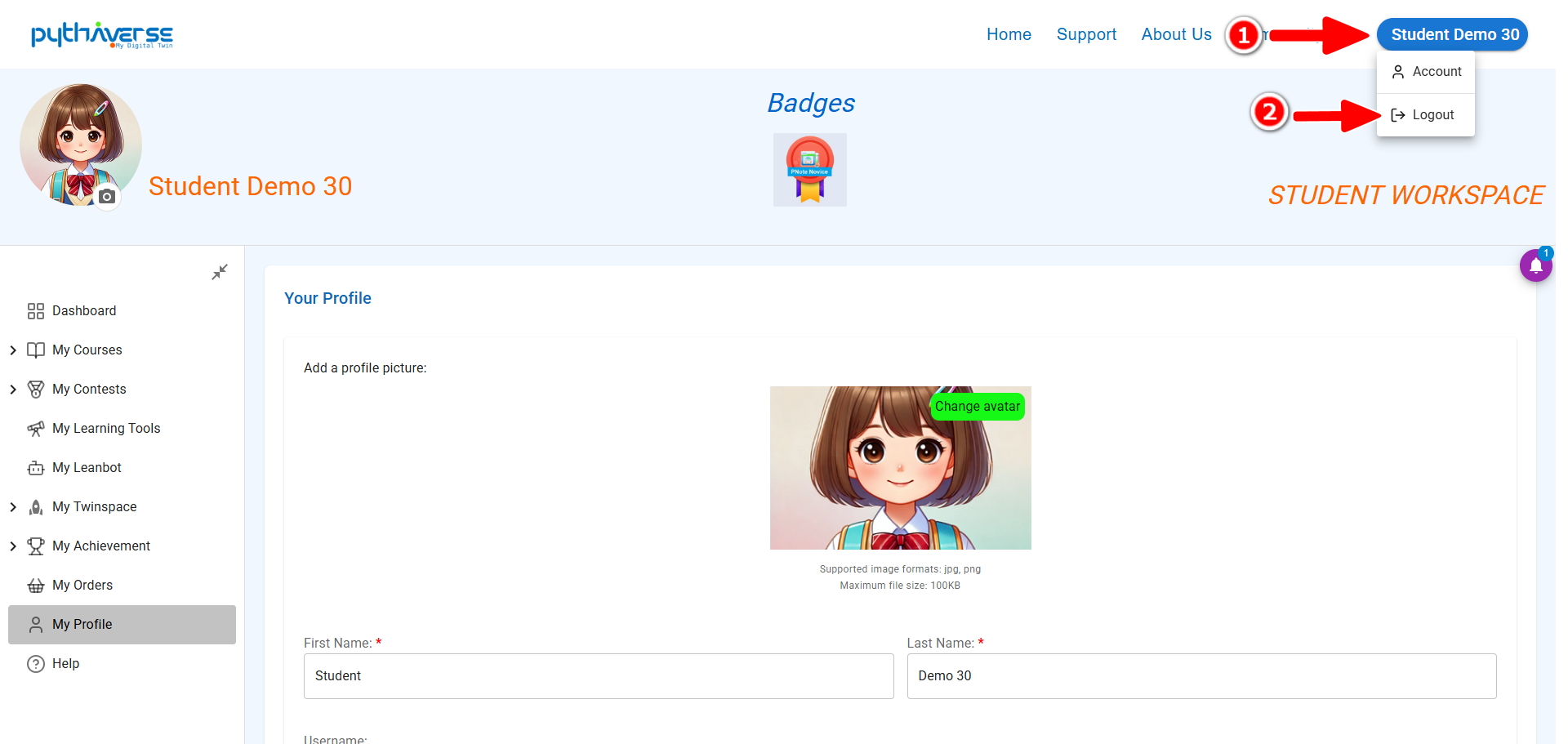Viewport: 1568px width, 744px height.
Task: Click the Dashboard grid icon
Action: pos(36,311)
